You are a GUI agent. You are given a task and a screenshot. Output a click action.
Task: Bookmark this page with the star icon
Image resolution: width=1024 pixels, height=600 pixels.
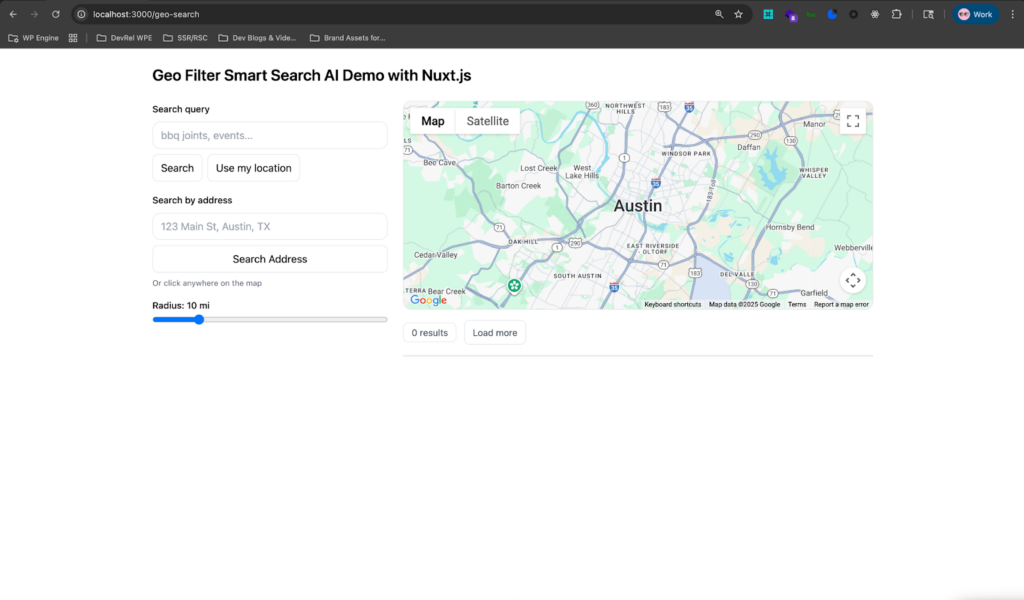[738, 14]
